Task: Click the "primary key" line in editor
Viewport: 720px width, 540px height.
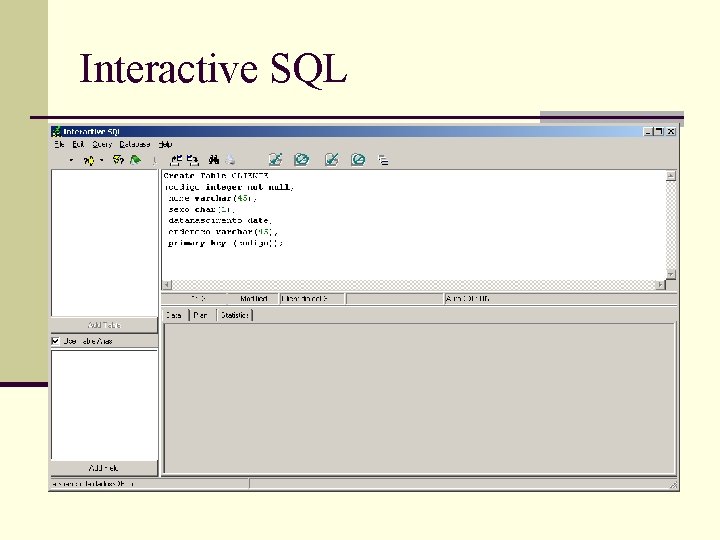Action: (x=225, y=243)
